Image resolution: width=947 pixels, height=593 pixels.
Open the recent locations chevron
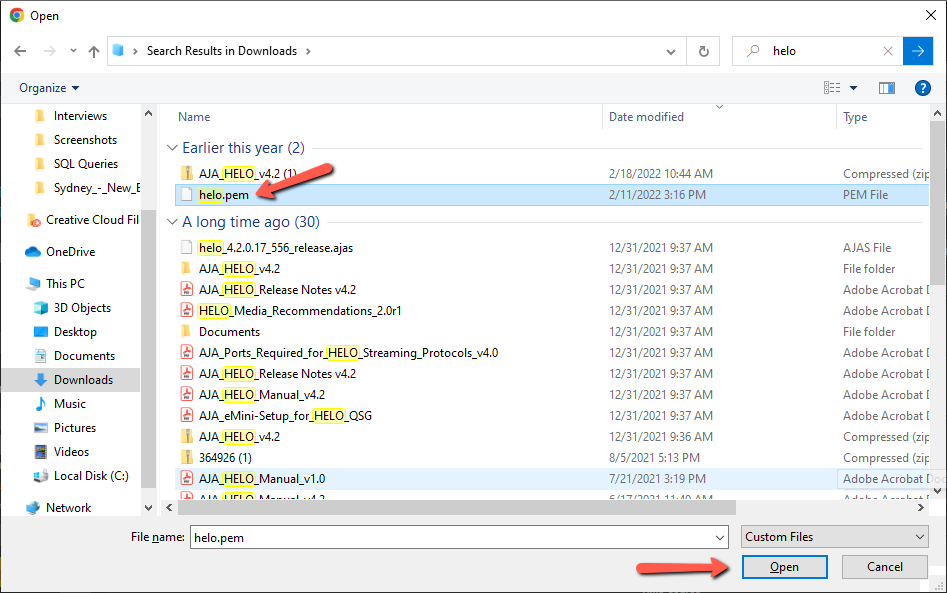[73, 51]
